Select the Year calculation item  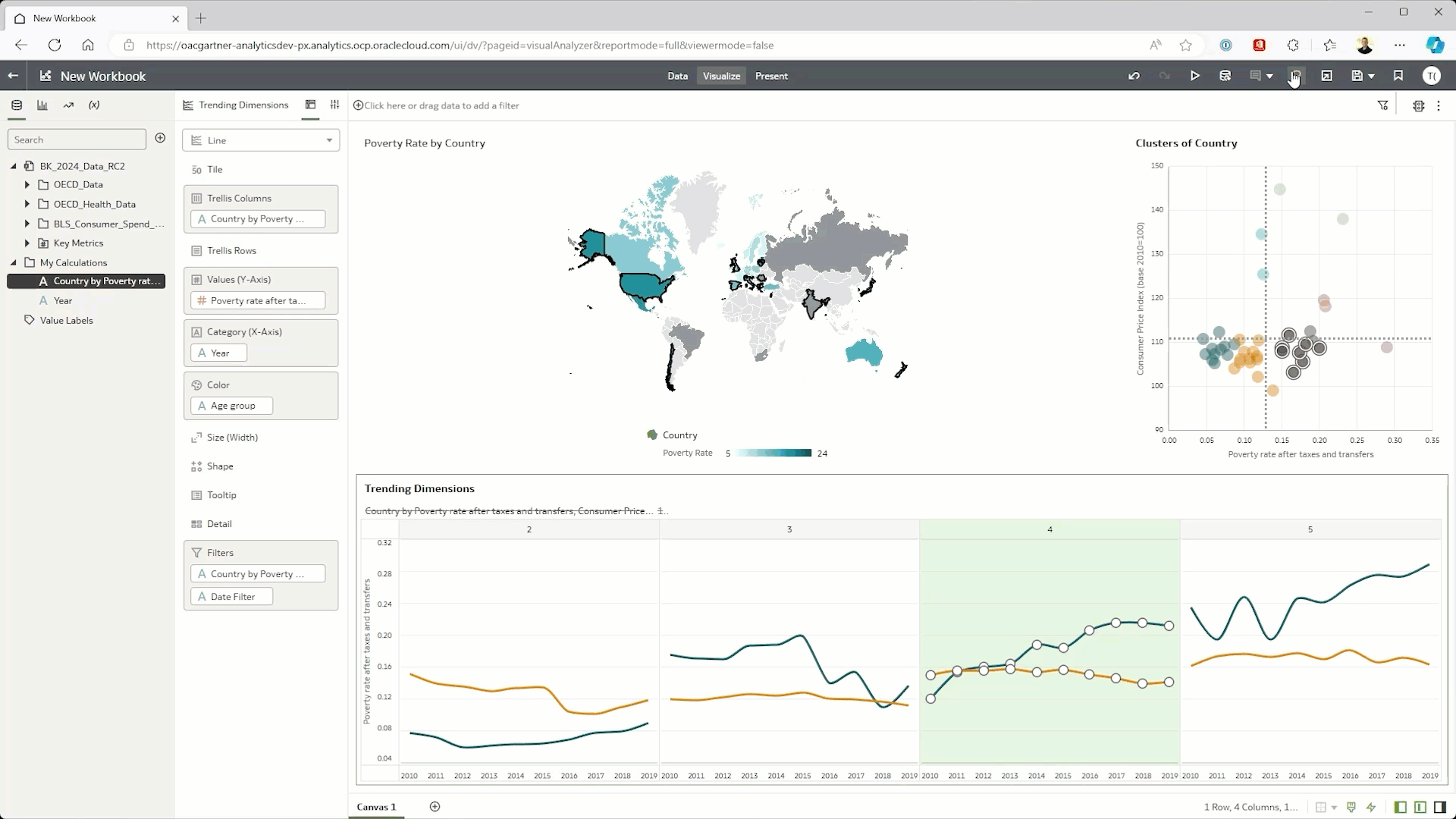(x=63, y=300)
